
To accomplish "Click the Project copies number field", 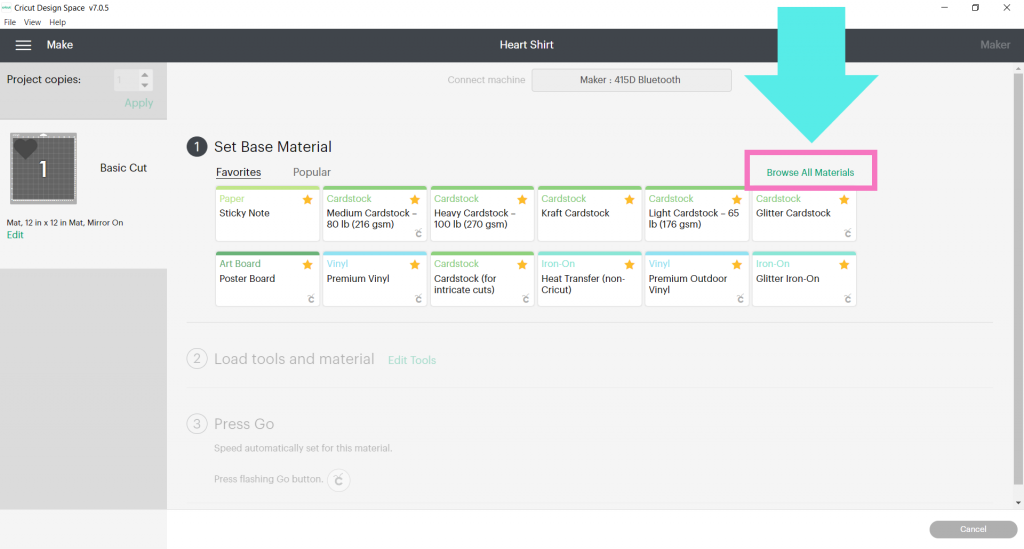I will pyautogui.click(x=126, y=80).
